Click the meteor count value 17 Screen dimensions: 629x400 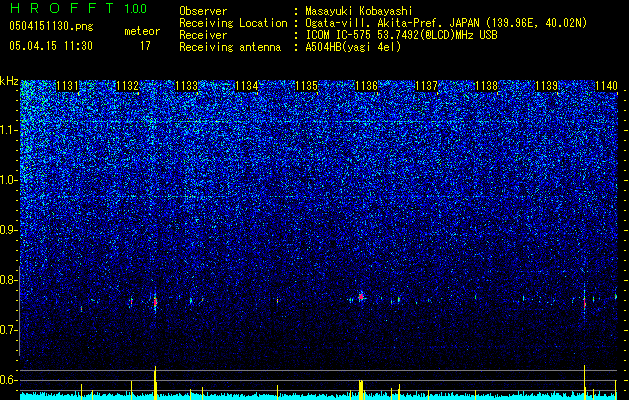145,46
